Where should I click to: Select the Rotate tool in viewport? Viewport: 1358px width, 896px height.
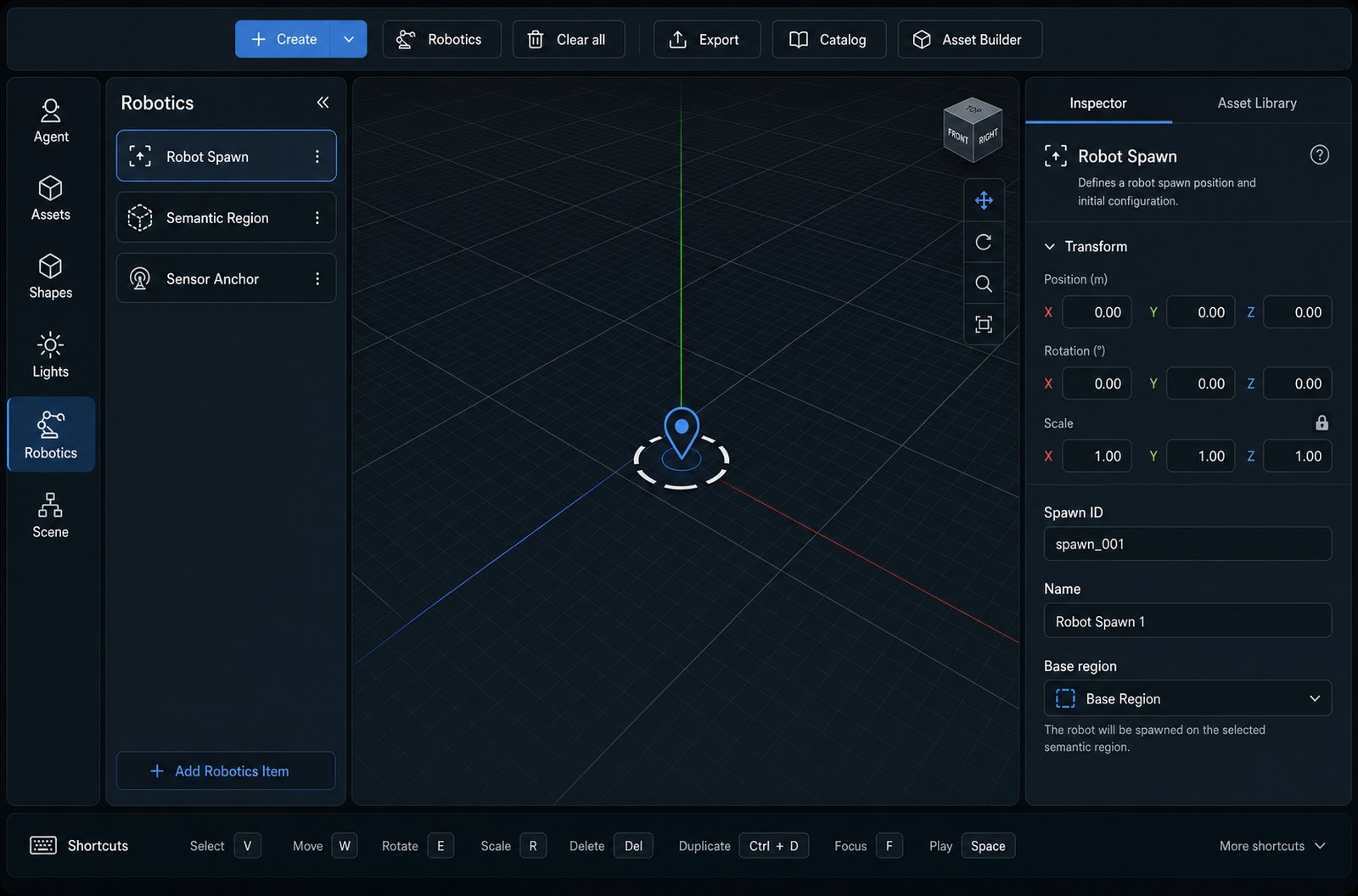(984, 242)
